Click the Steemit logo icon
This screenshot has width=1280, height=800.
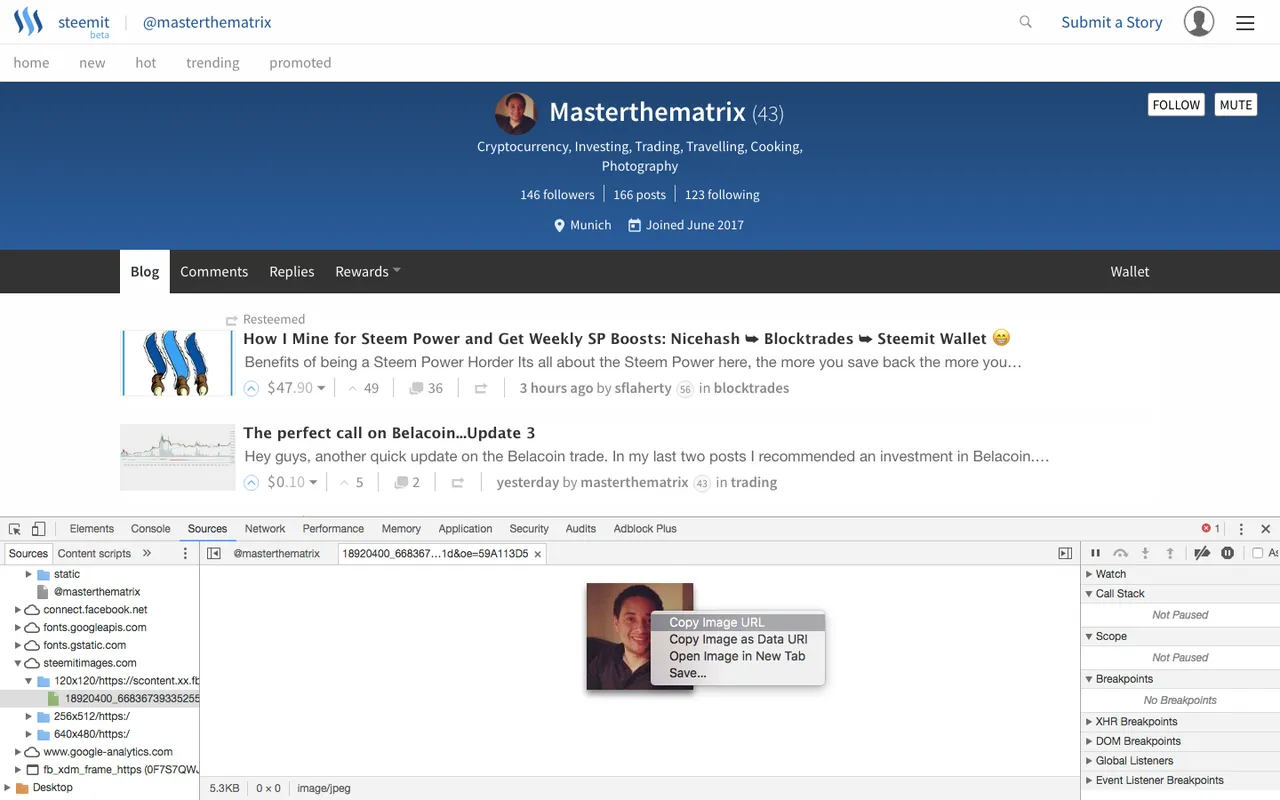28,22
